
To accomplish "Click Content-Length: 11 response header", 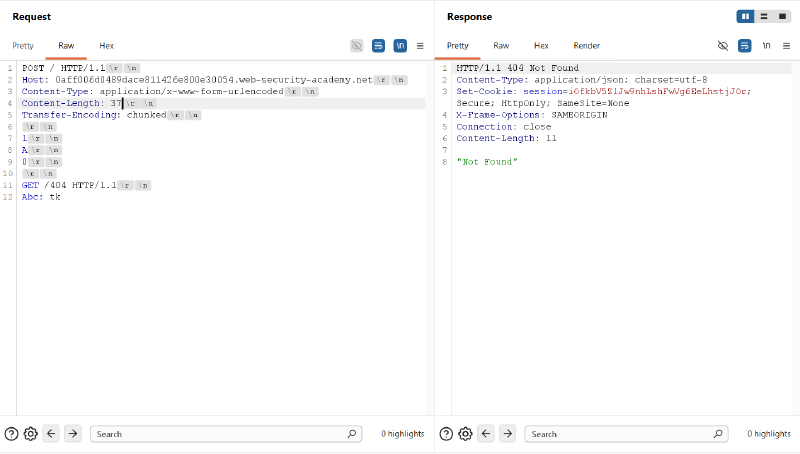I will click(x=506, y=138).
